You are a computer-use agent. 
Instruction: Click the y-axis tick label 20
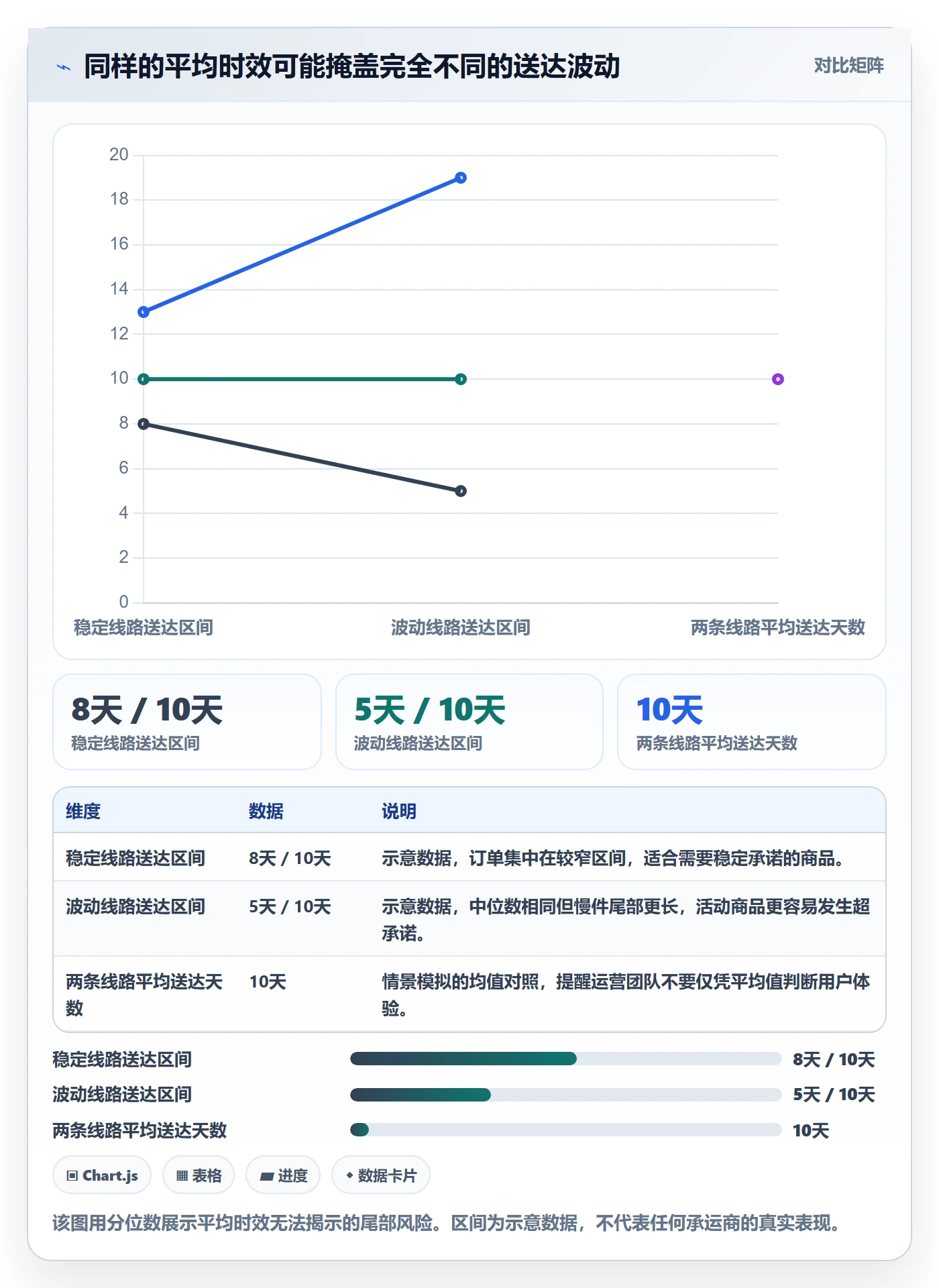[119, 154]
